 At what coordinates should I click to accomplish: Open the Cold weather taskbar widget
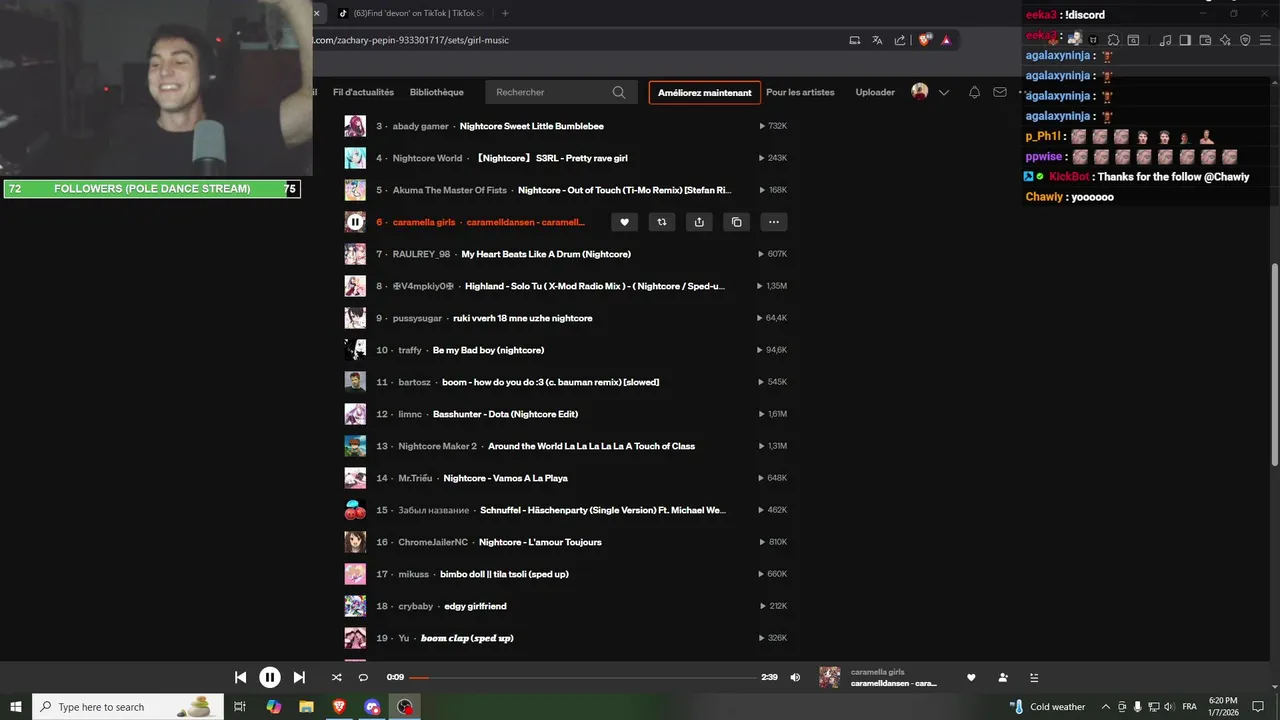pos(1047,707)
